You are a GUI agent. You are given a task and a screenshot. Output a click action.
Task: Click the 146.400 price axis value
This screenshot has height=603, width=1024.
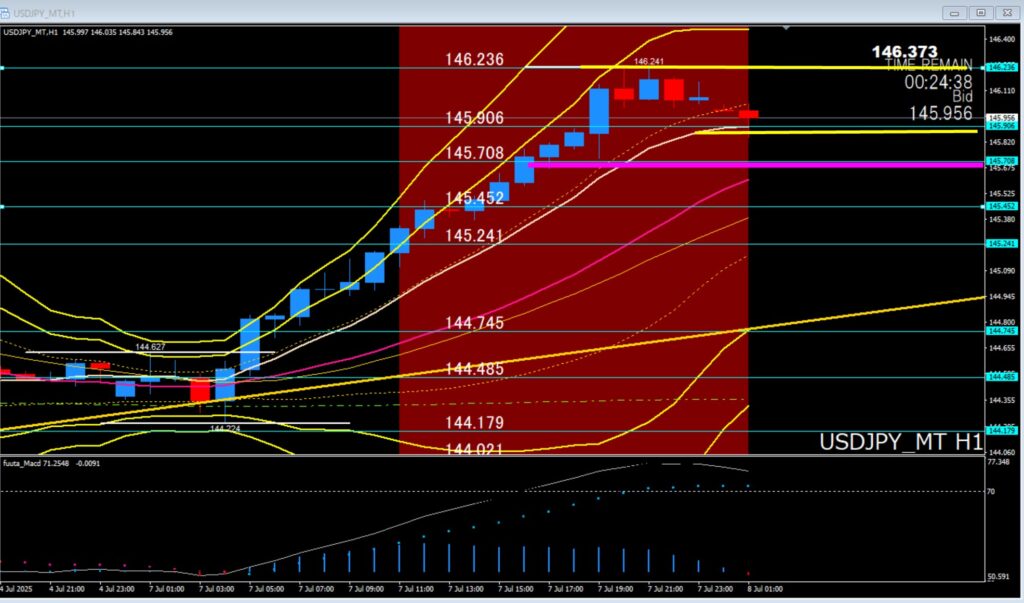pyautogui.click(x=1002, y=39)
